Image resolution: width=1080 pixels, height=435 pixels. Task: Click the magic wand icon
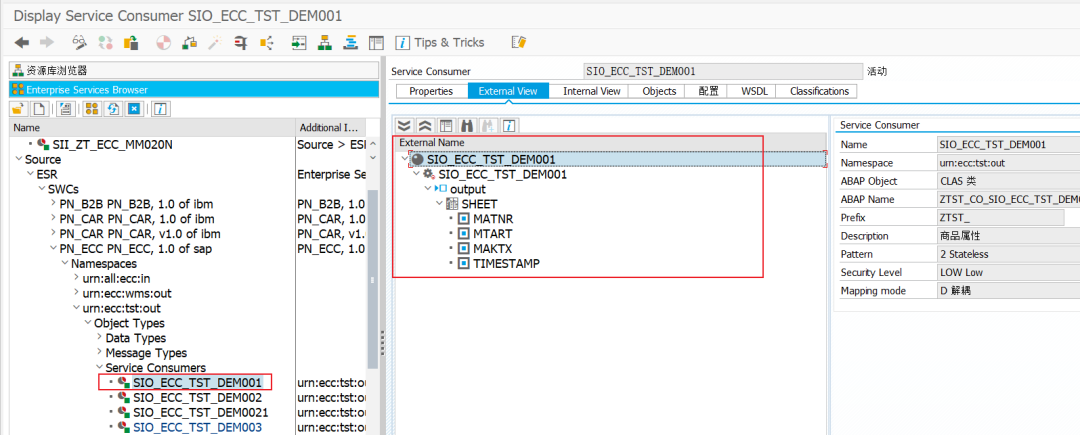point(214,43)
